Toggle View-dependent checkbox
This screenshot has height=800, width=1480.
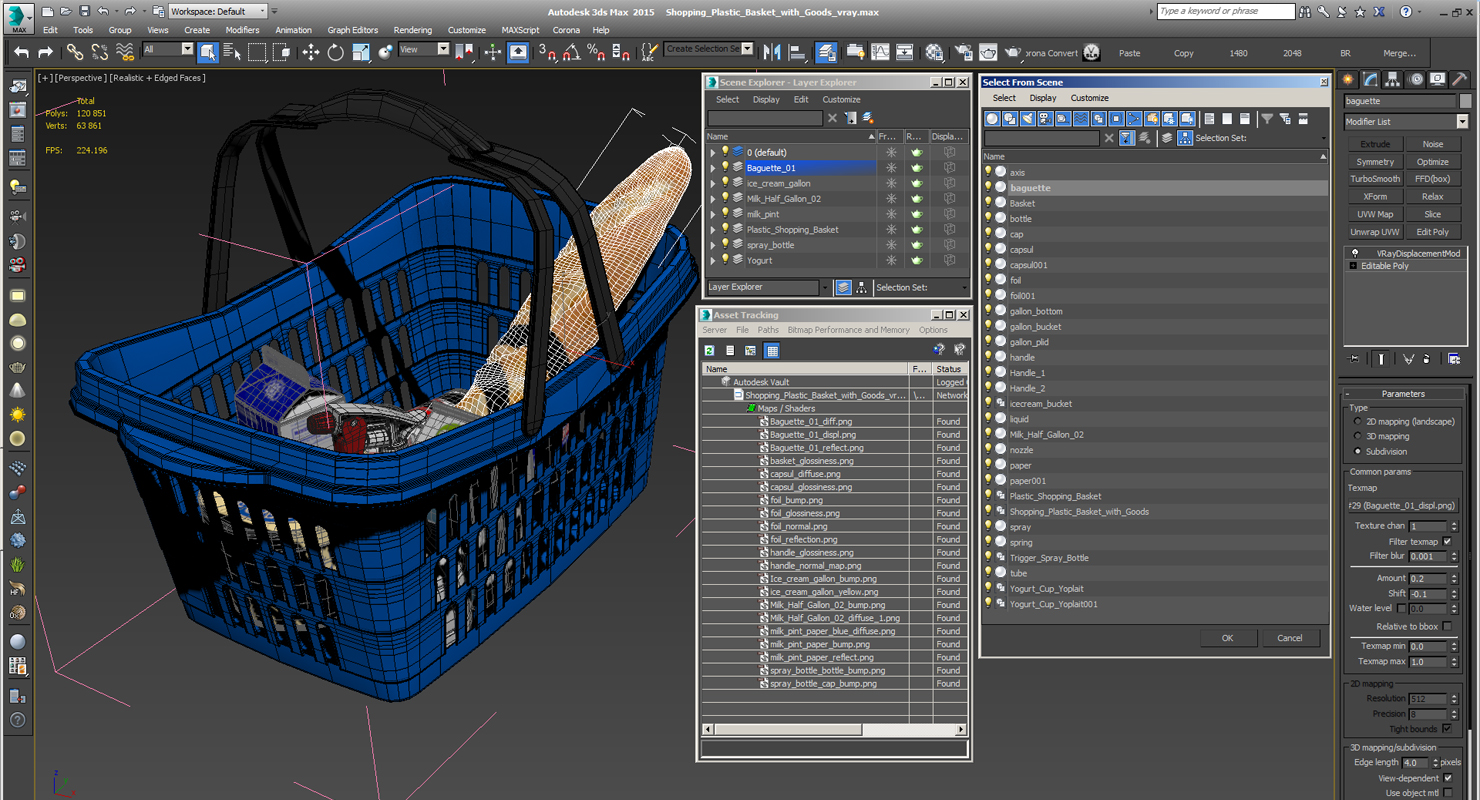coord(1447,778)
